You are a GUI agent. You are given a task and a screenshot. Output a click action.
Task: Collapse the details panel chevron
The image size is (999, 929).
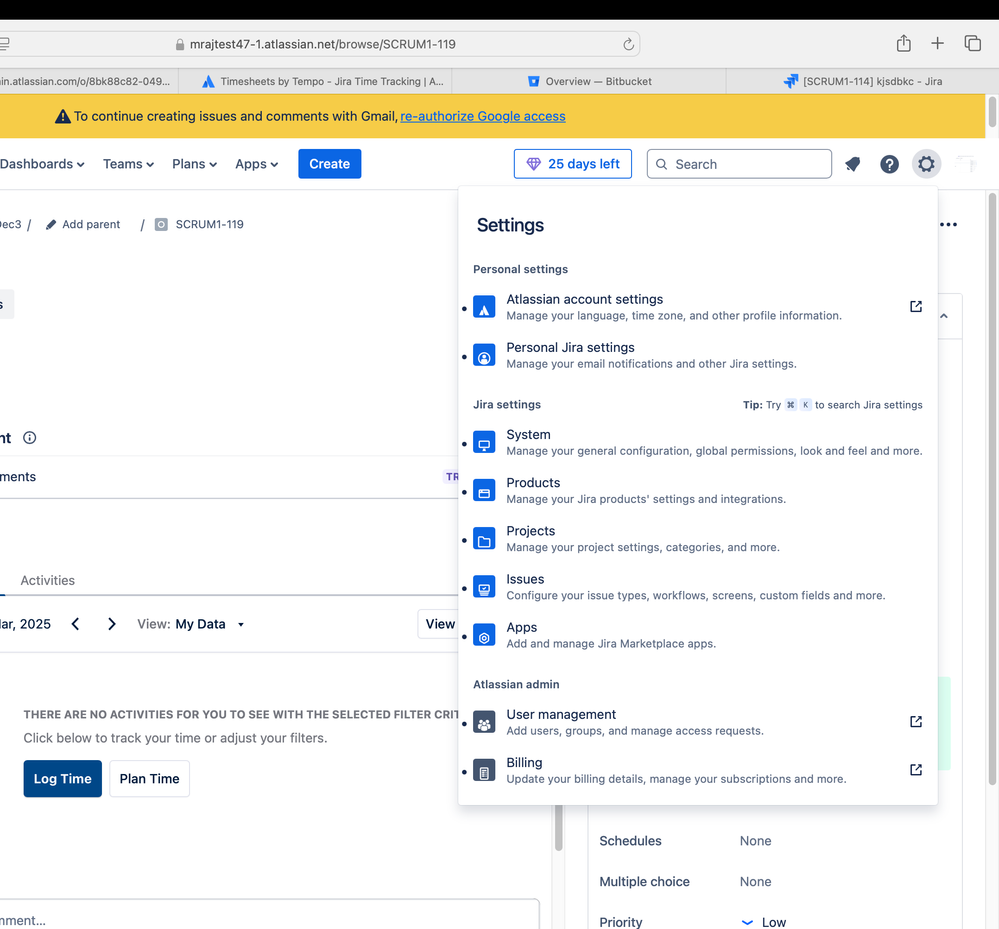pyautogui.click(x=944, y=316)
